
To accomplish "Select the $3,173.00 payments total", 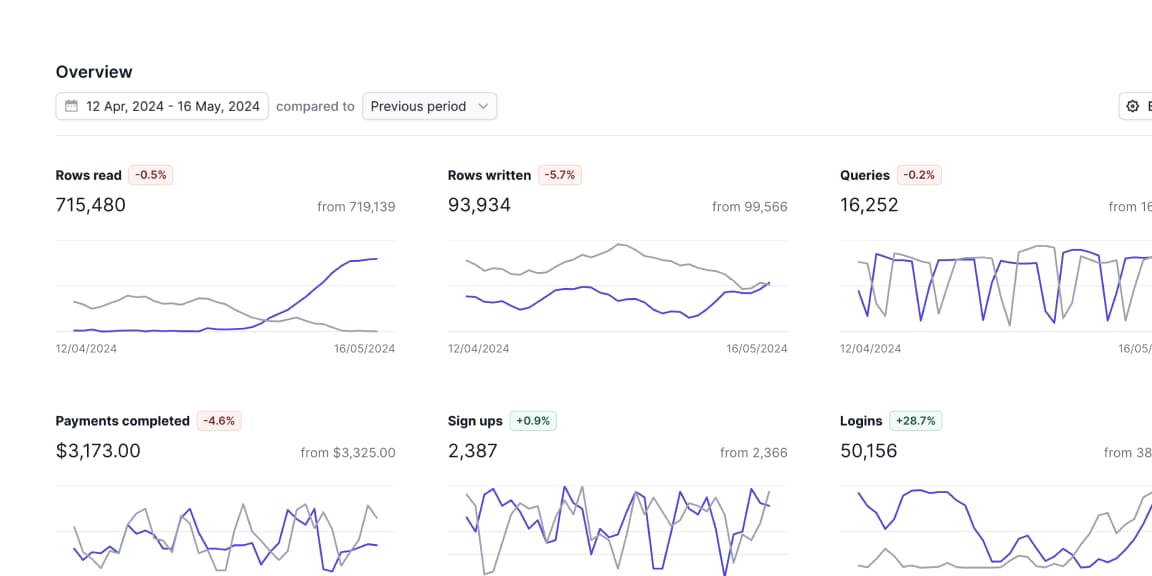I will (x=98, y=451).
